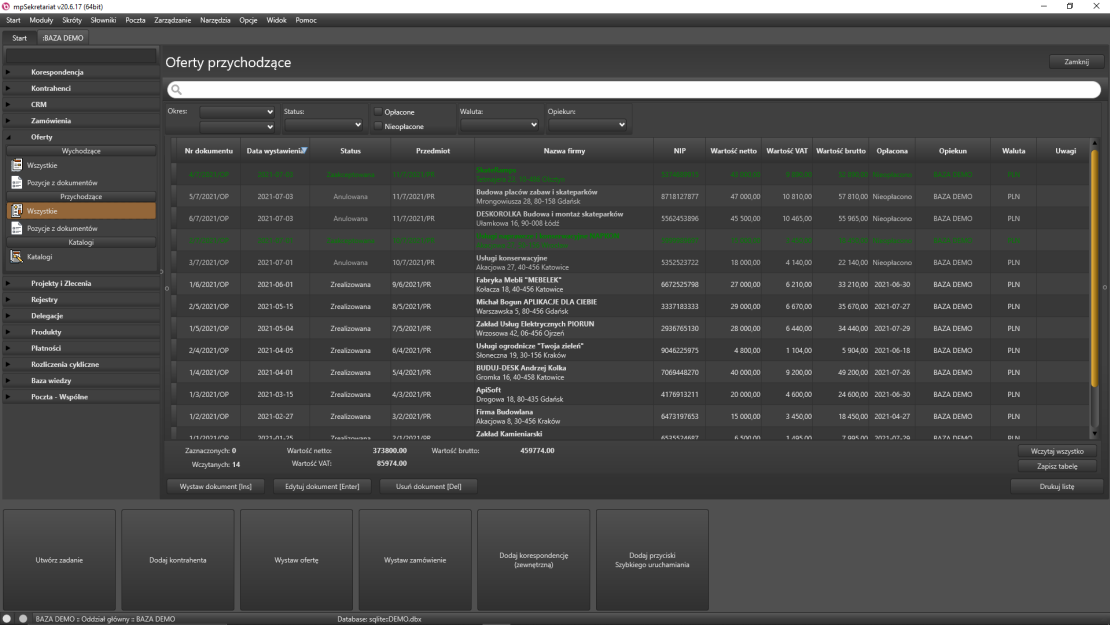Viewport: 1110px width, 625px height.
Task: Click the Zamknij button
Action: [x=1077, y=62]
